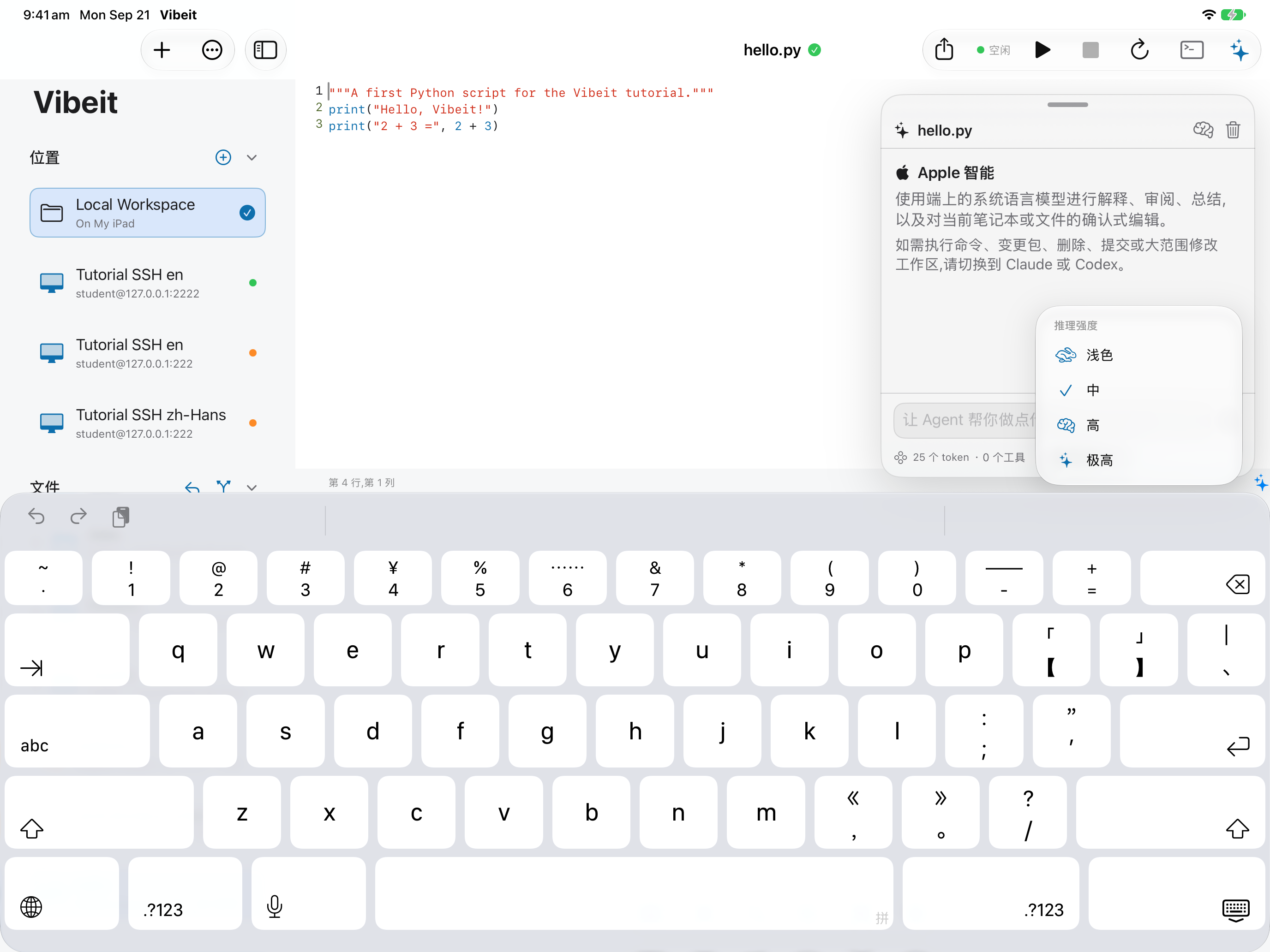The width and height of the screenshot is (1270, 952).
Task: Tap the right .?123 symbols key
Action: click(x=991, y=893)
